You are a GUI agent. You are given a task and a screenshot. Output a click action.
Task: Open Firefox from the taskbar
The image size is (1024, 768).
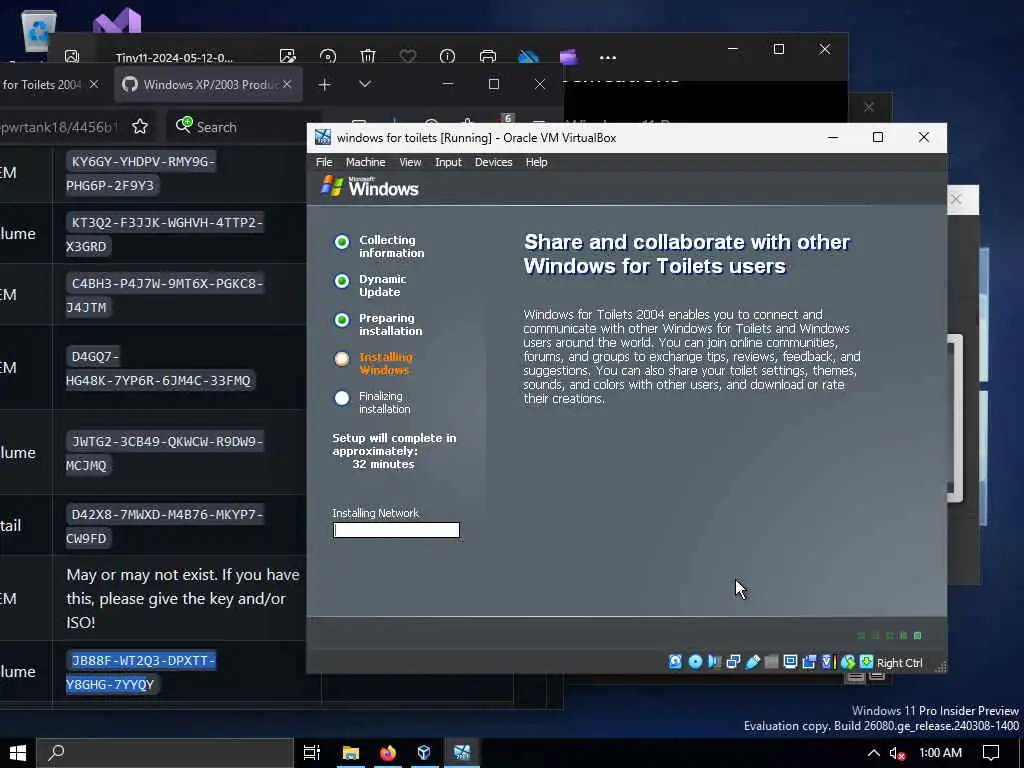click(x=388, y=753)
